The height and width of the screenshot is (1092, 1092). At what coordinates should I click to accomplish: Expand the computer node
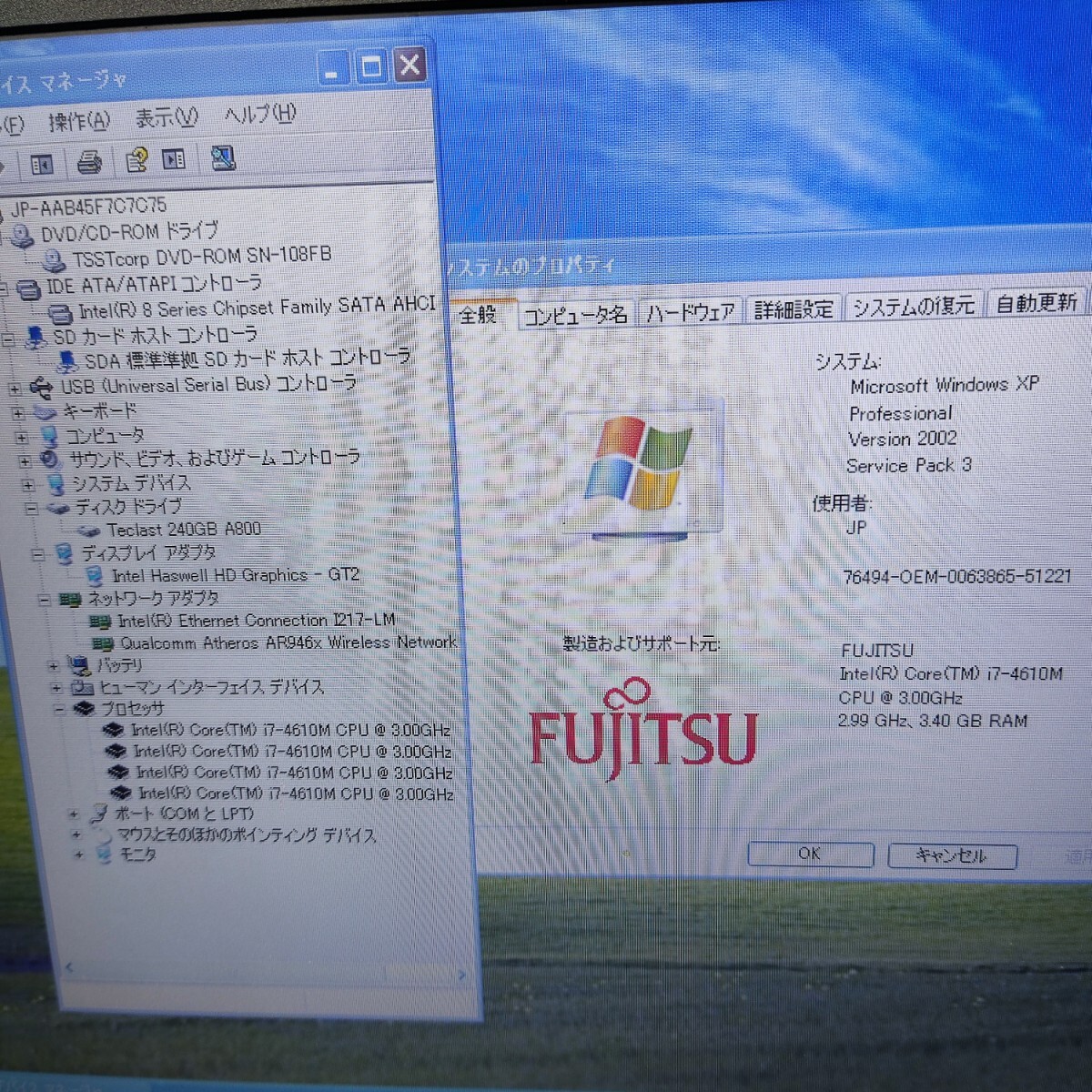pos(22,438)
